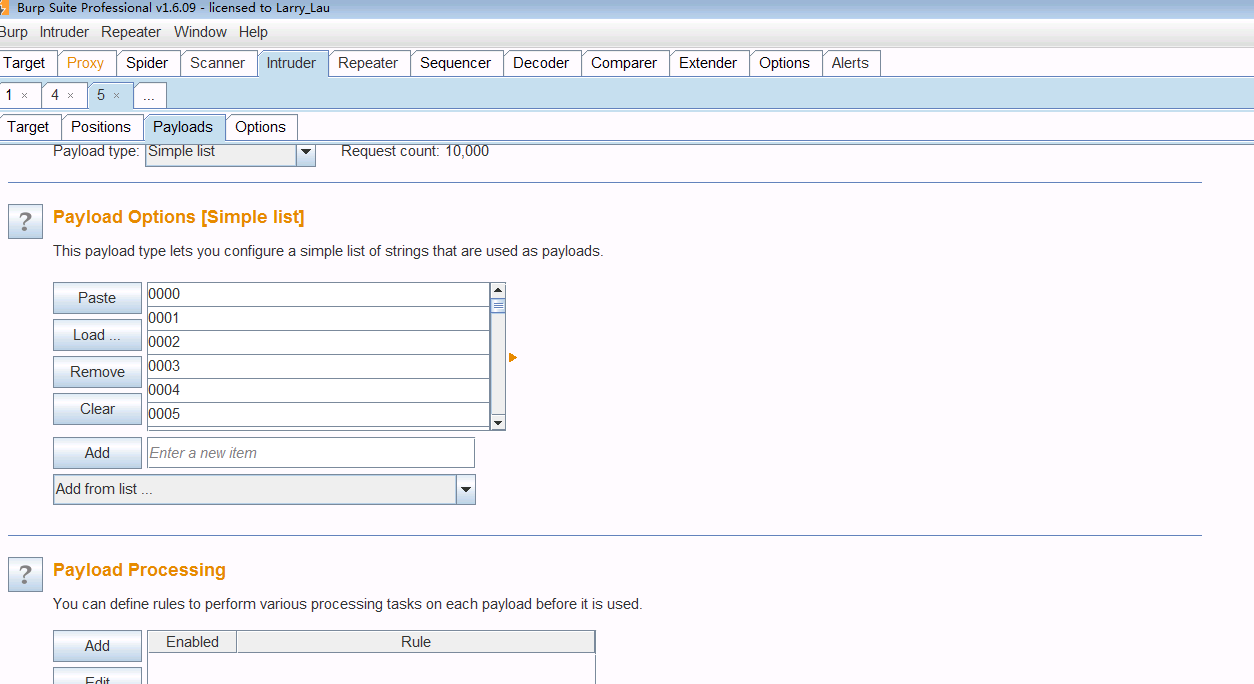Select payload entry 0001
The width and height of the screenshot is (1254, 684).
coord(318,318)
